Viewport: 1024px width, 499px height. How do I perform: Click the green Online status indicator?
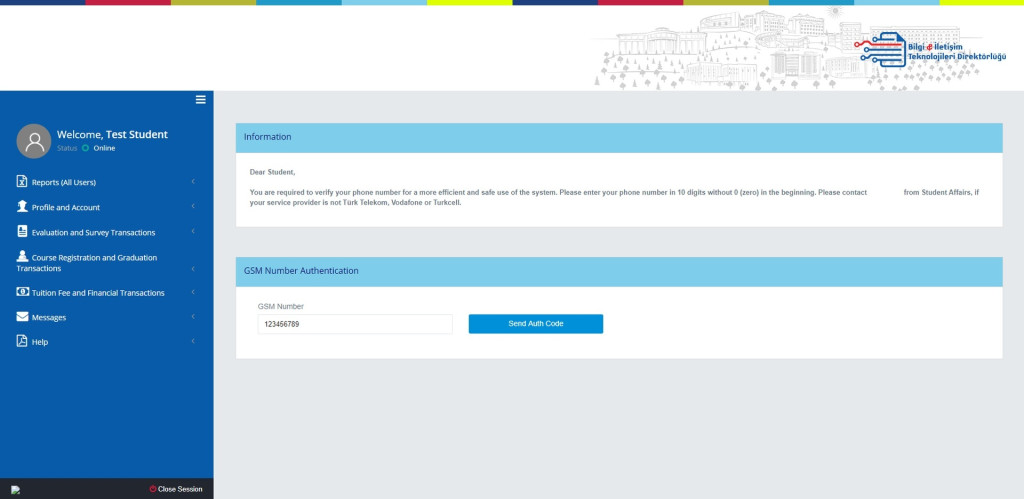tap(86, 148)
